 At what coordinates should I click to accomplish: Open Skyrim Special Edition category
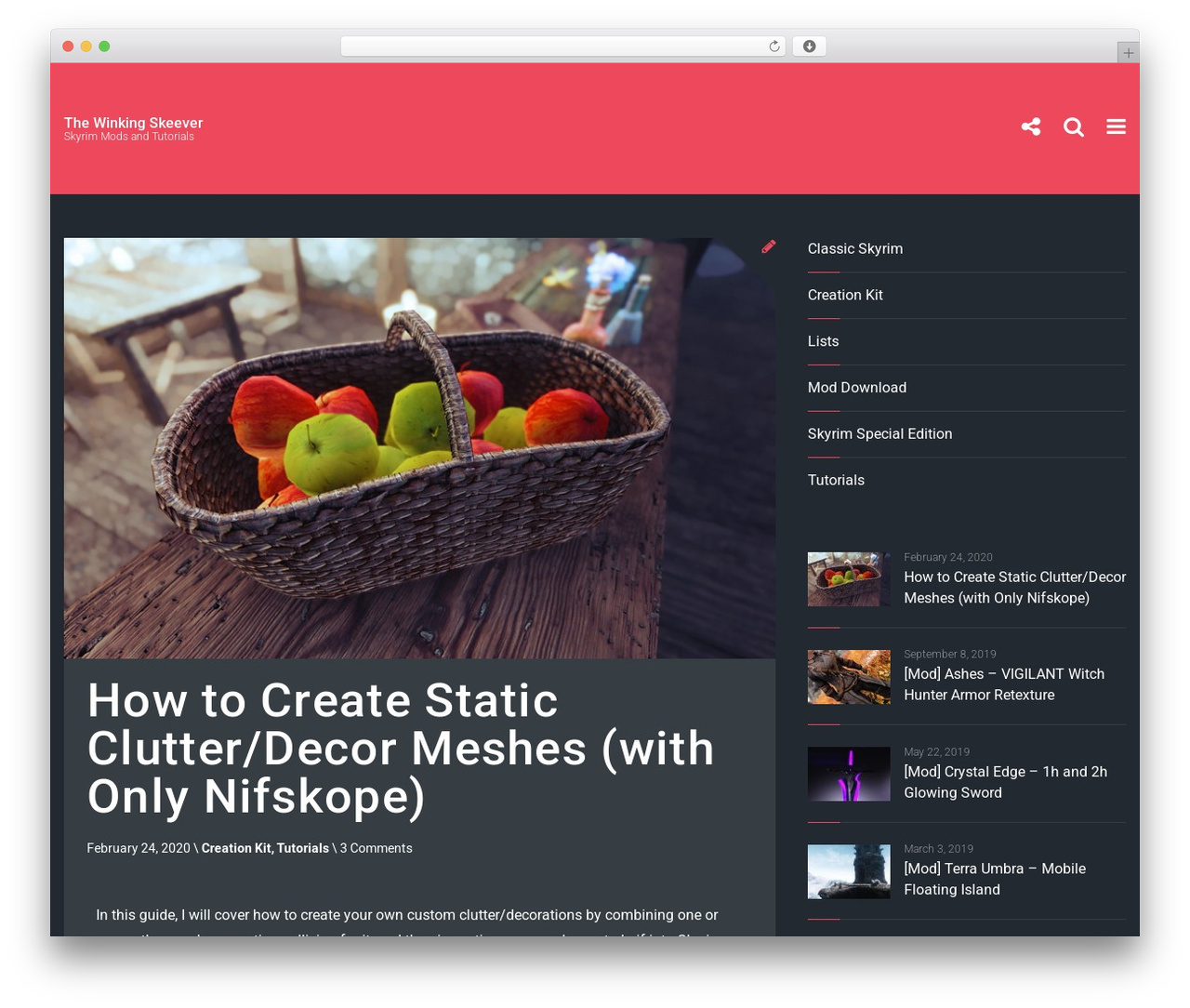coord(879,434)
